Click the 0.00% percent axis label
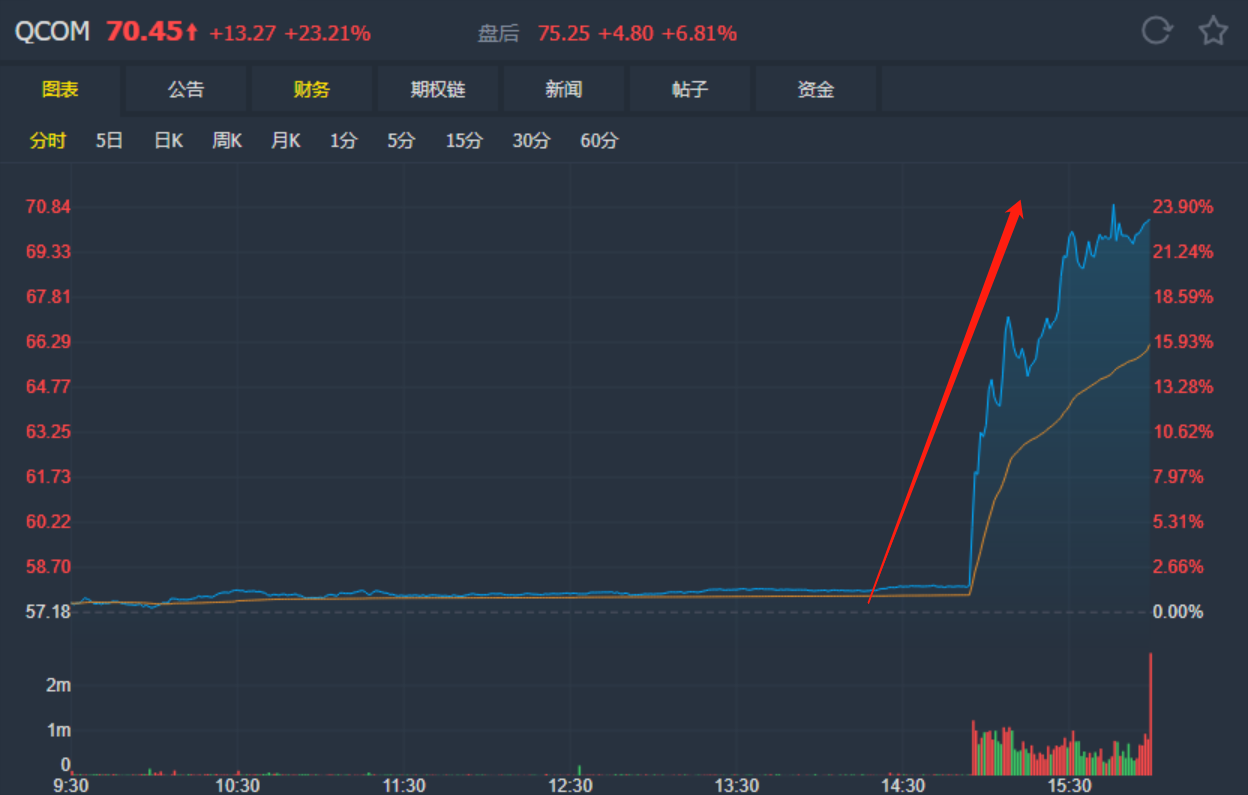 pyautogui.click(x=1178, y=611)
